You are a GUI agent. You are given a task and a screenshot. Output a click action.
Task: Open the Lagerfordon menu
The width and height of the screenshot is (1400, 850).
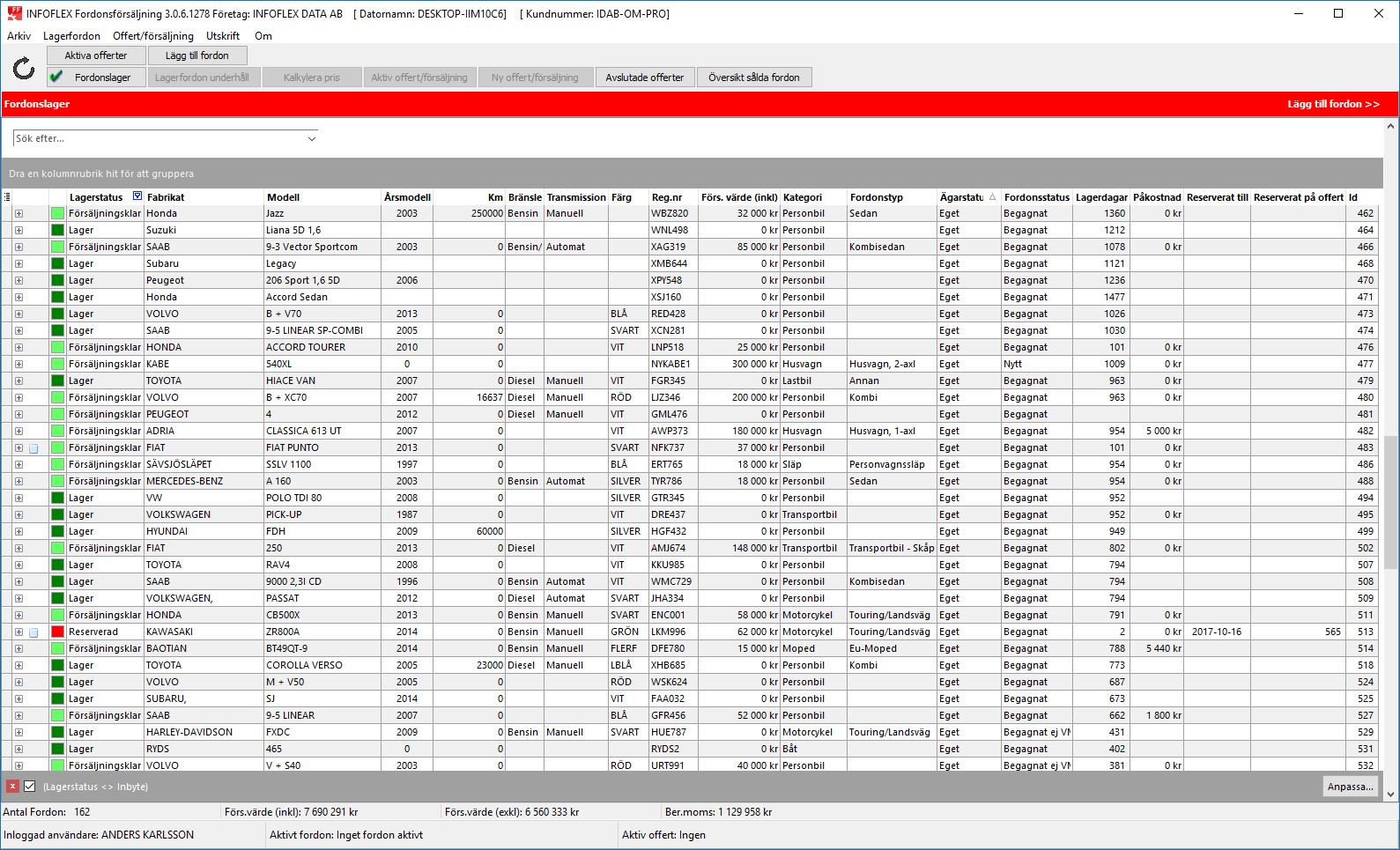71,36
